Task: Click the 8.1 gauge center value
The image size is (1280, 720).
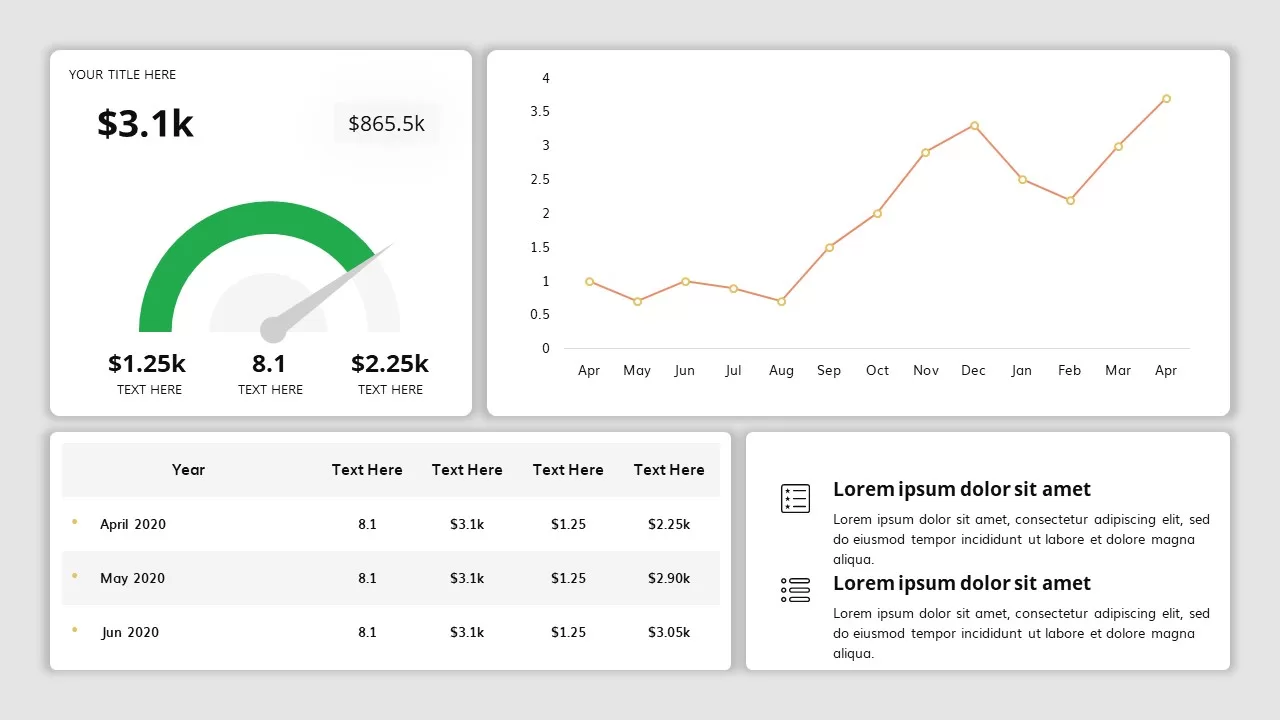Action: pos(269,363)
